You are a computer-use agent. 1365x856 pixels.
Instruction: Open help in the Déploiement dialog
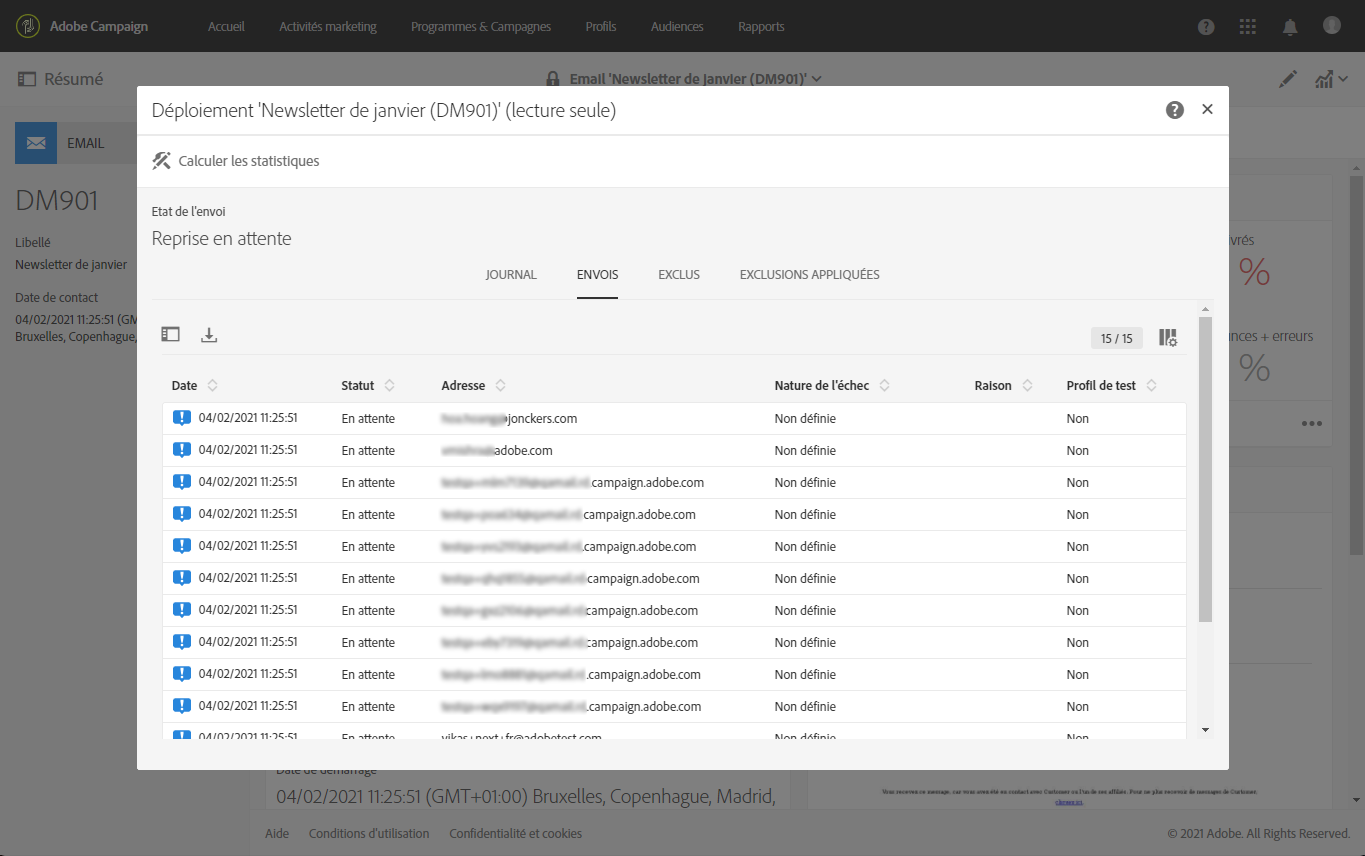pos(1175,110)
